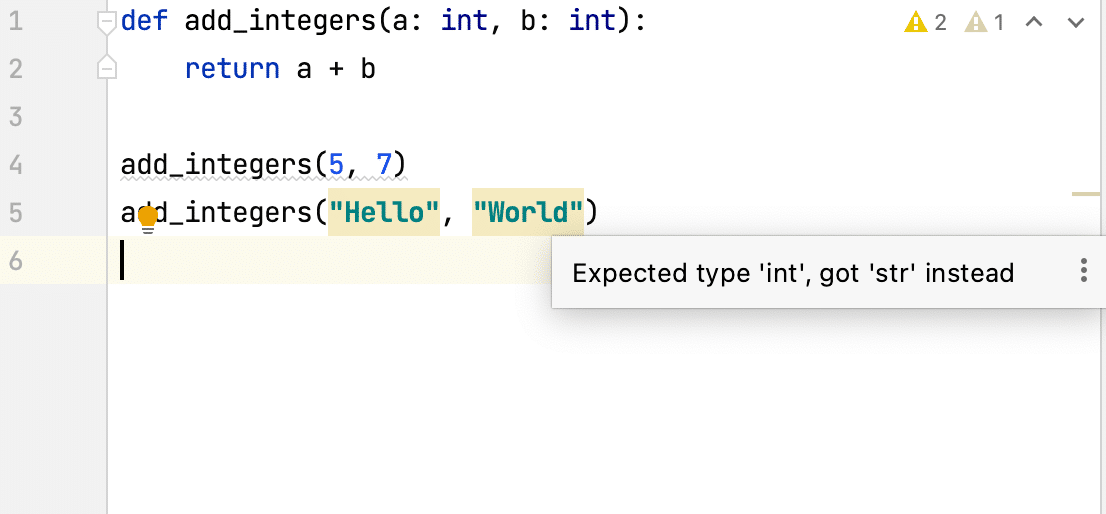Screen dimensions: 1106x514
Task: Click line number 6 in gutter
Action: [15, 261]
